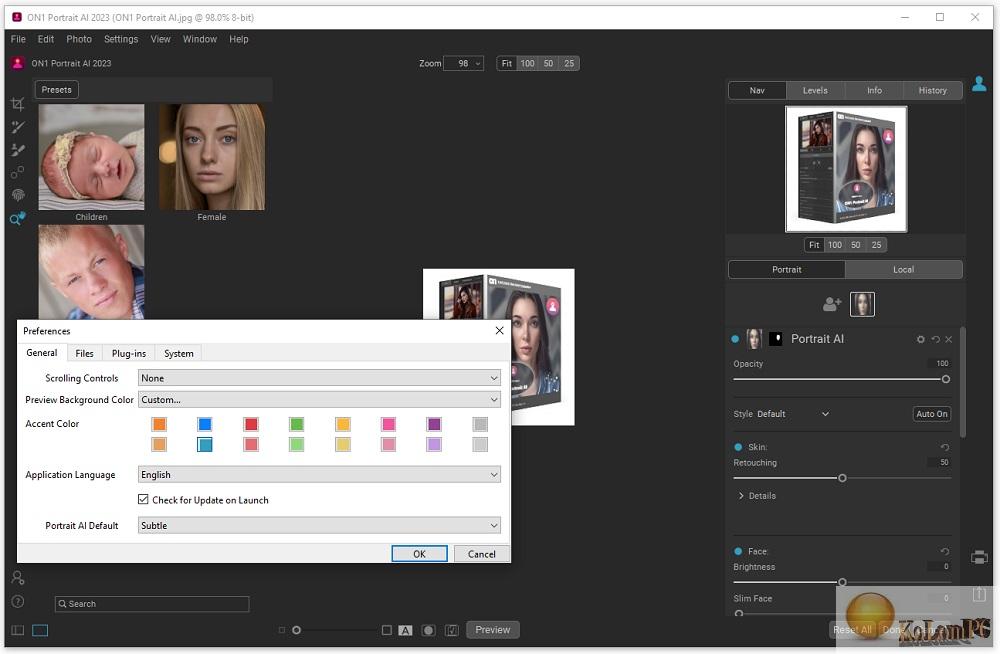
Task: Select the clone stamp brush tool
Action: 18,150
